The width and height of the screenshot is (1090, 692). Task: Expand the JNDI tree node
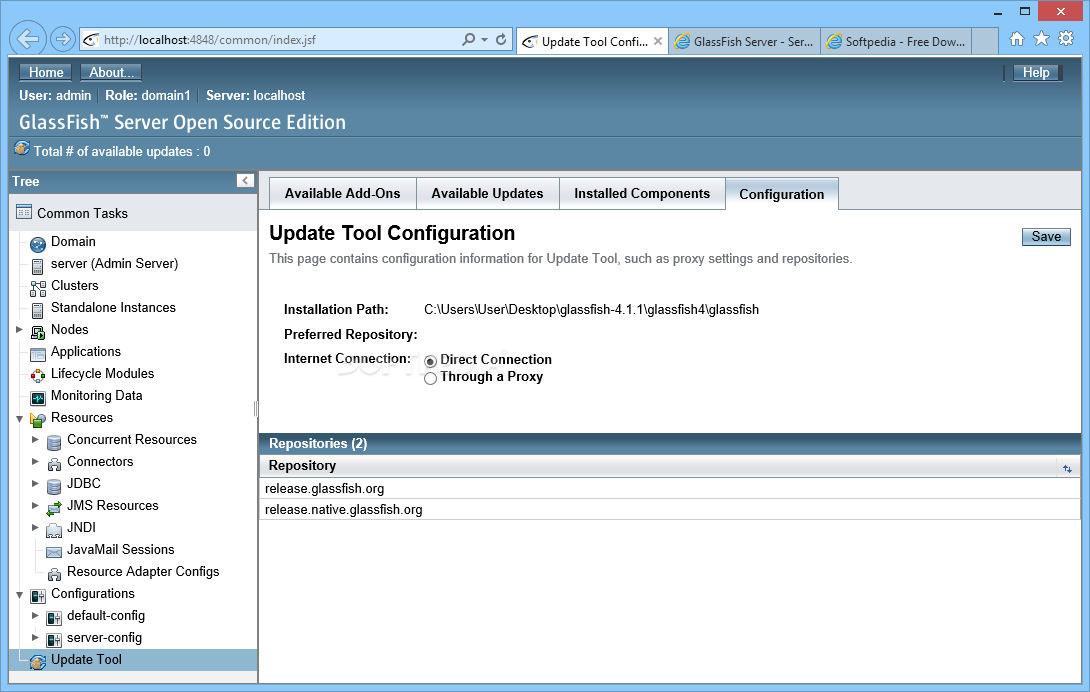tap(35, 527)
